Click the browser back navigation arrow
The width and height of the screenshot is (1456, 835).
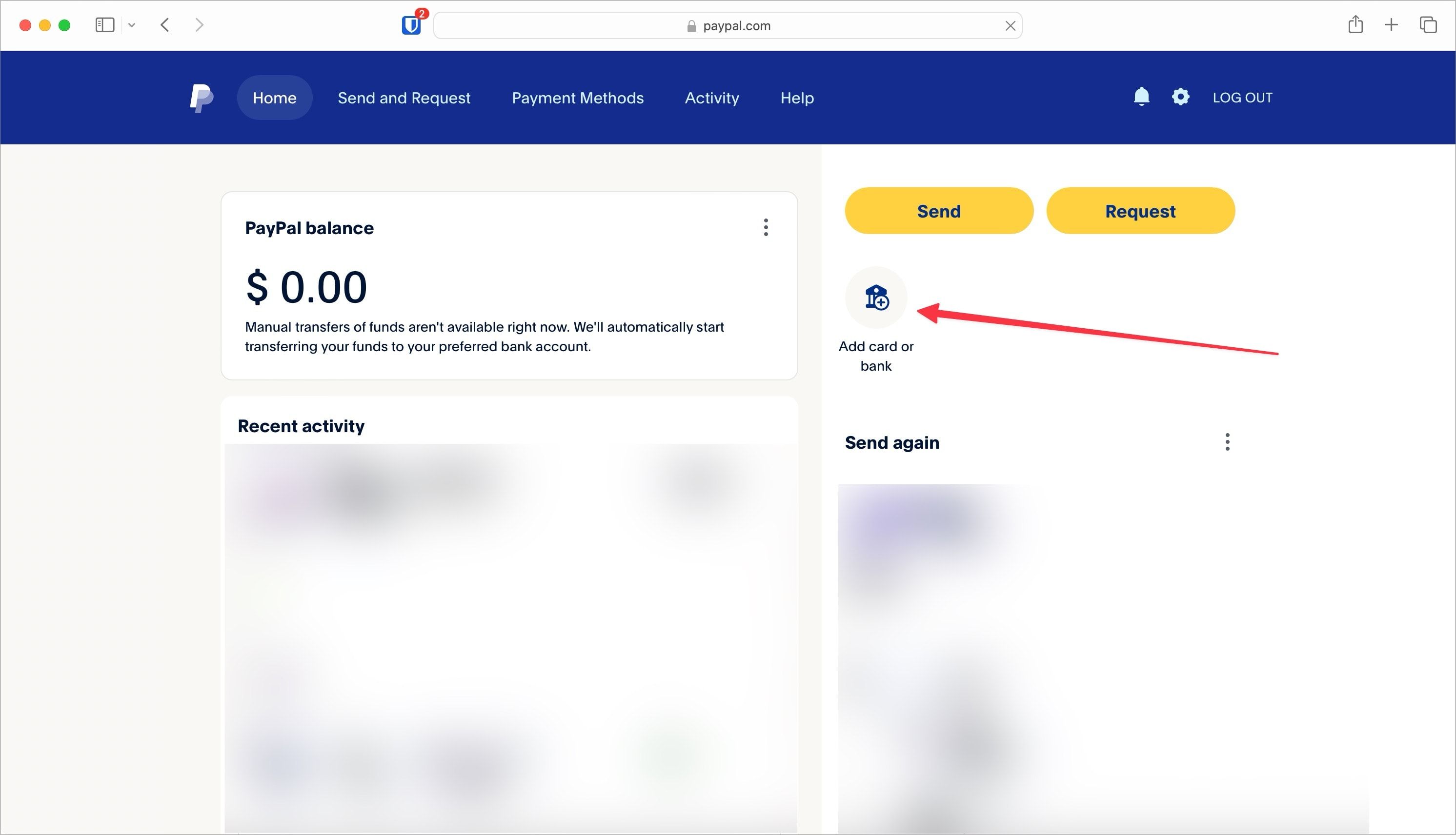point(164,25)
